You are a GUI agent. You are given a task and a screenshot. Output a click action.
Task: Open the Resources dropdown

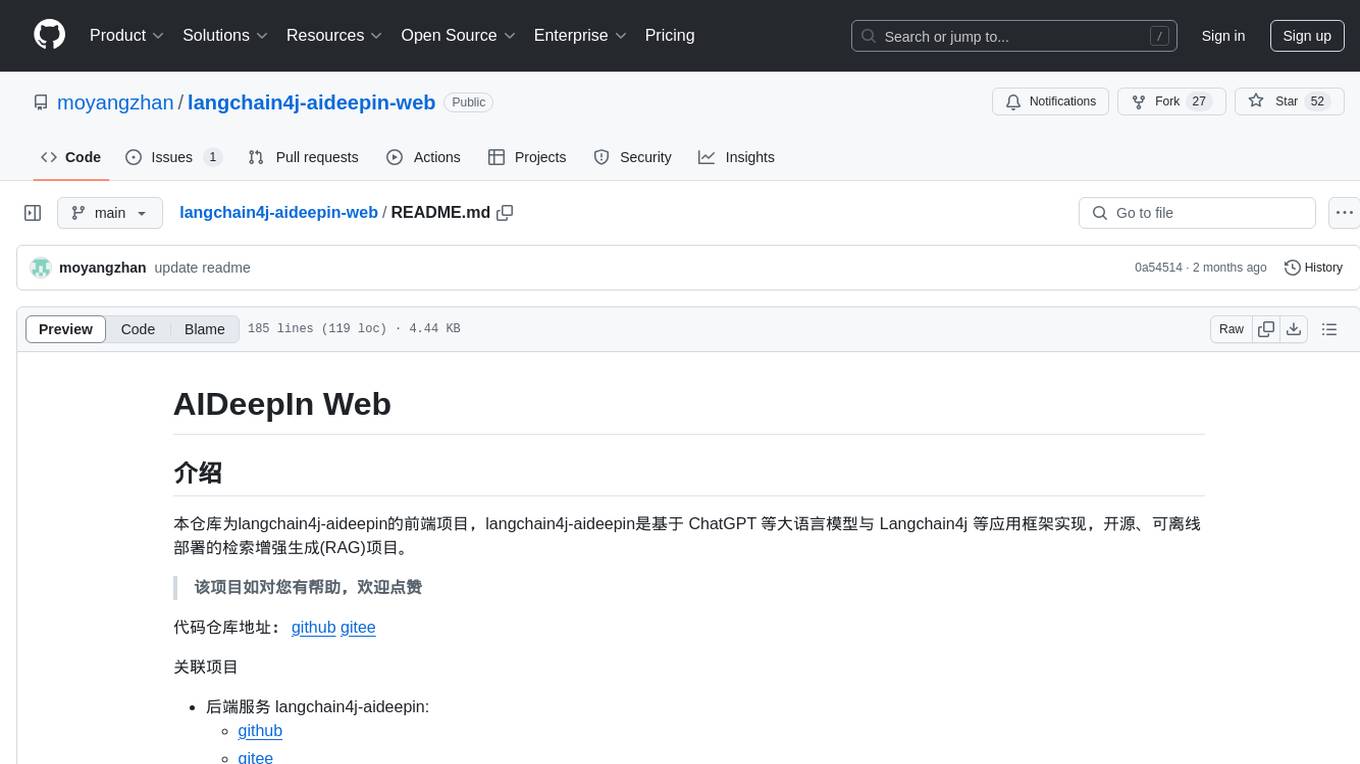tap(335, 35)
